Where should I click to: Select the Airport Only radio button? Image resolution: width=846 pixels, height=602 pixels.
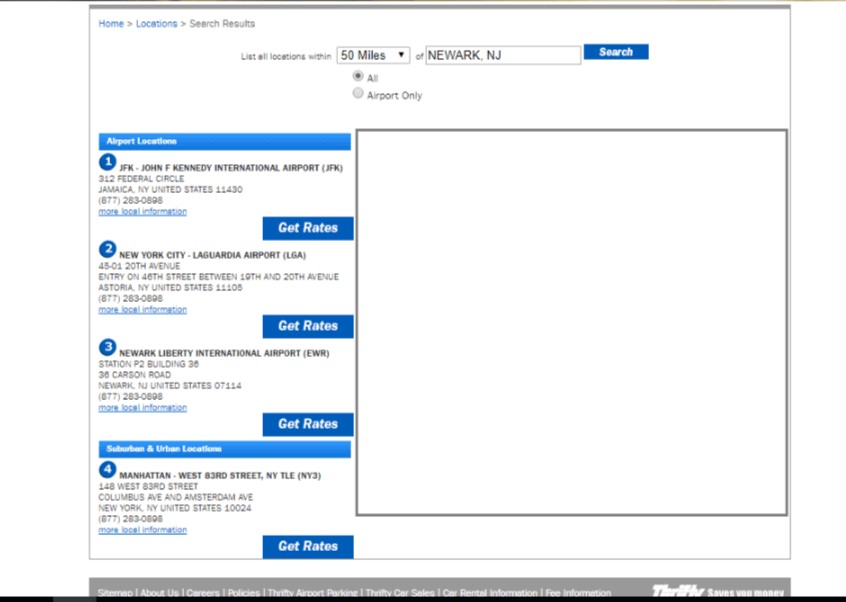point(358,93)
